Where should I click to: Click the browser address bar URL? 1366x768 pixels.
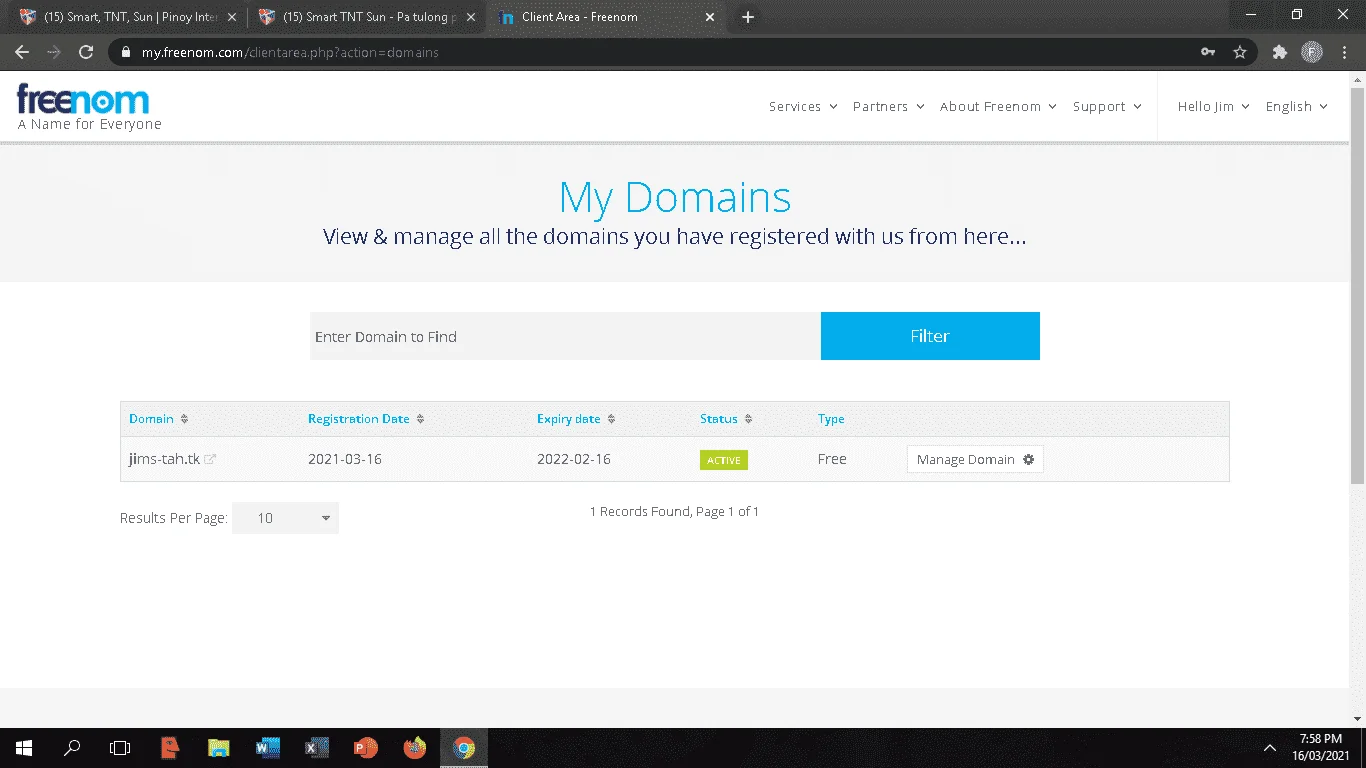290,52
